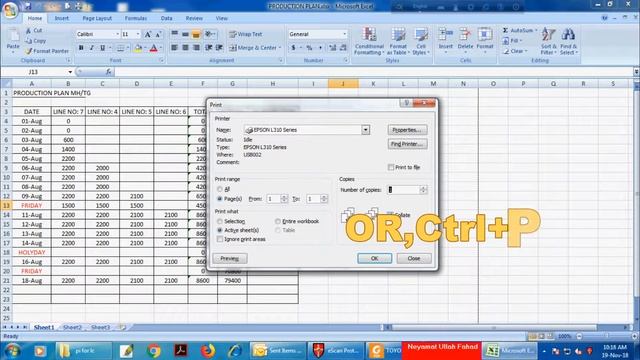640x360 pixels.
Task: Select the Selection print what option
Action: click(x=220, y=221)
